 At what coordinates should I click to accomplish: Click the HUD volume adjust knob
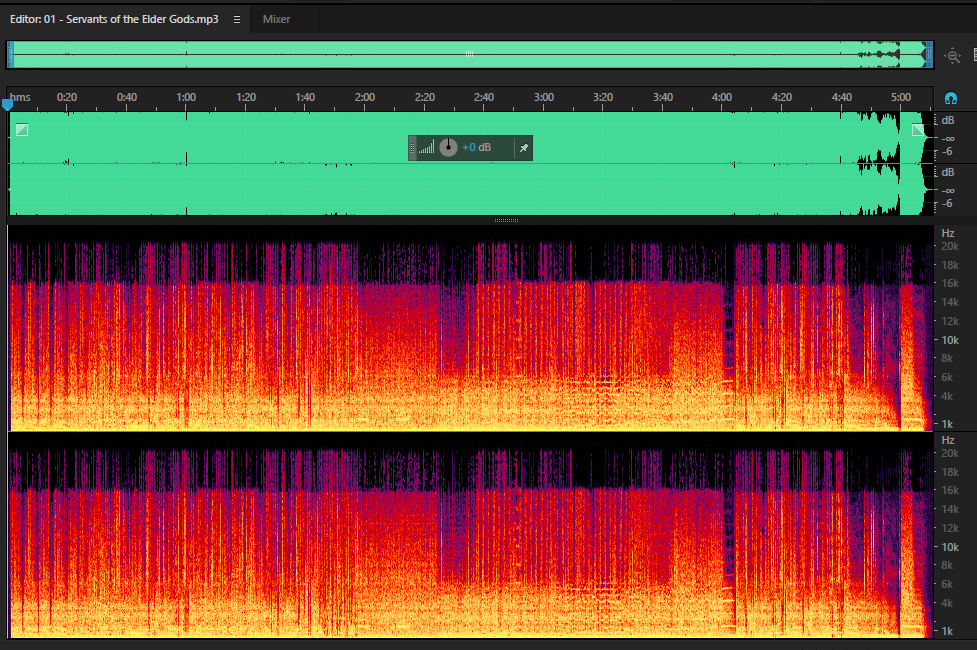448,148
